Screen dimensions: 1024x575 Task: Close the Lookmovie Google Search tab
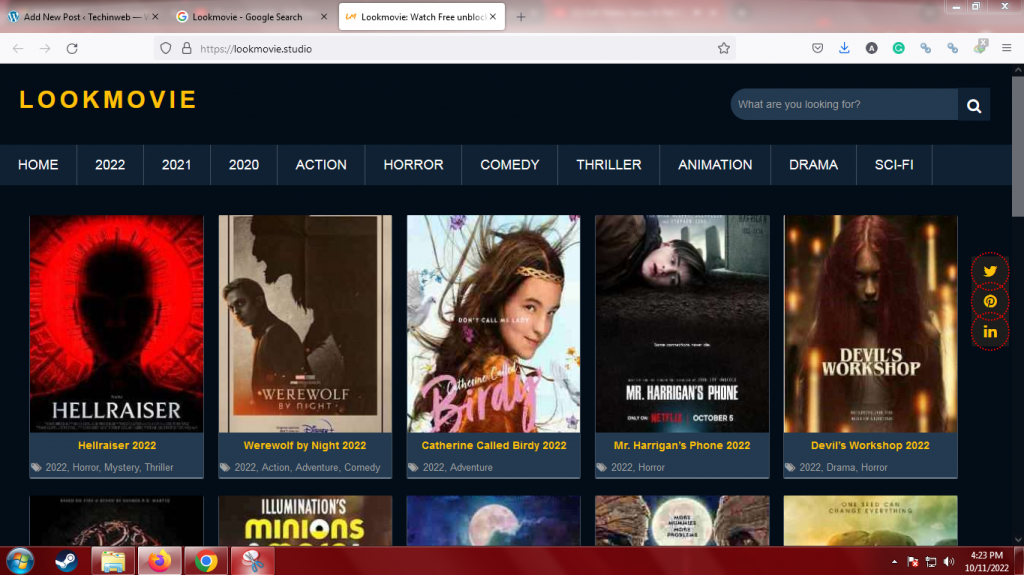coord(324,17)
